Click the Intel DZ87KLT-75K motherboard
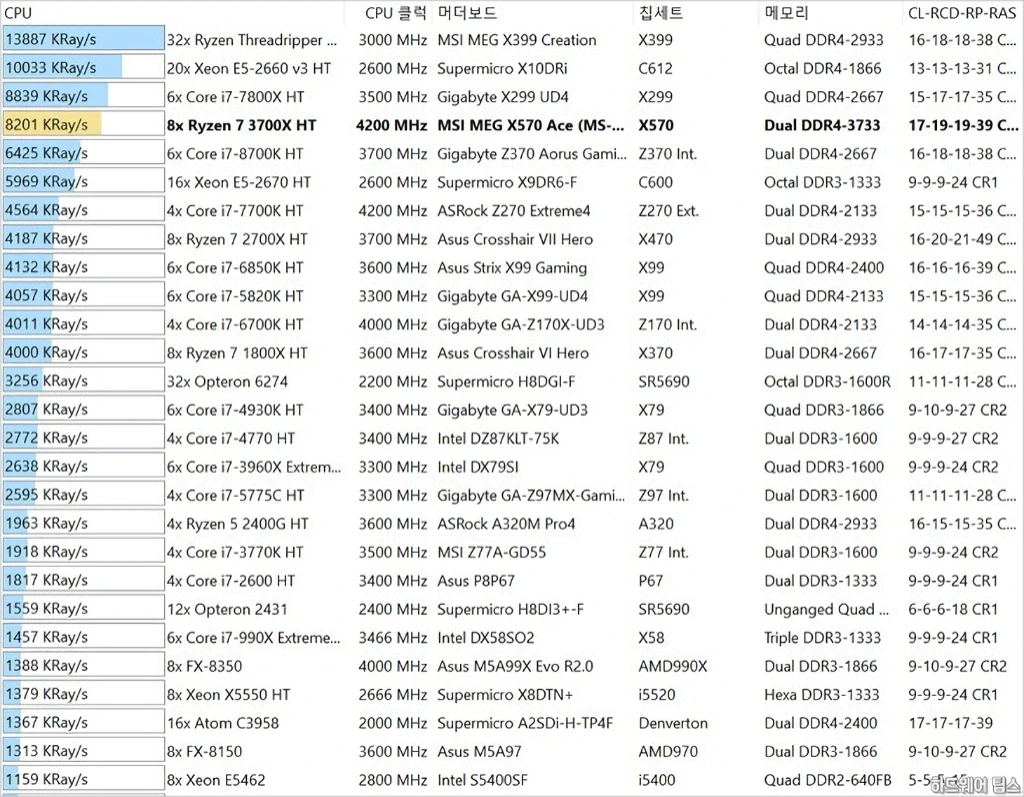Screen dimensions: 1024x797 click(498, 438)
